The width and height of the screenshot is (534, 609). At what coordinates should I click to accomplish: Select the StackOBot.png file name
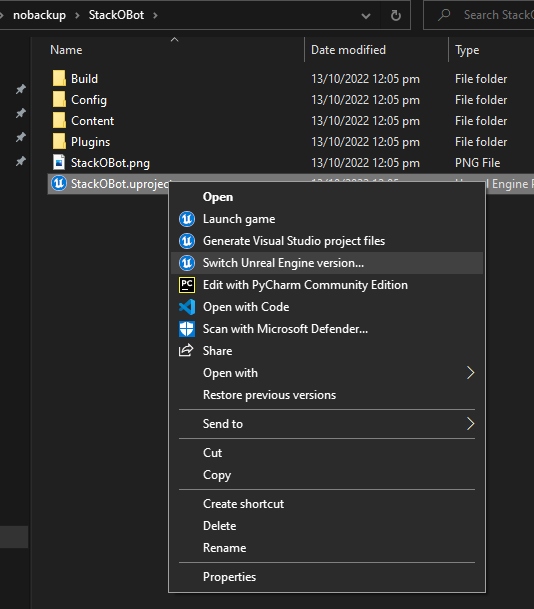click(x=110, y=163)
